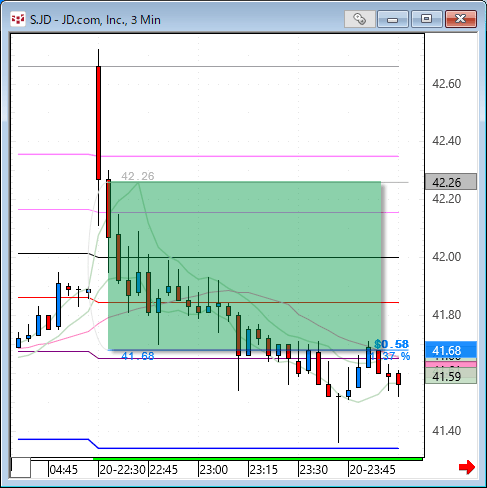Click the 42.26 text atop green rectangle
Screen dimensions: 487x488
pos(138,176)
